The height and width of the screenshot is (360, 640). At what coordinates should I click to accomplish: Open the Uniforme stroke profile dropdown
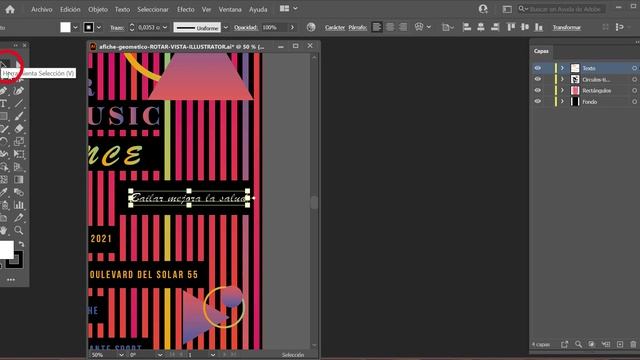click(x=226, y=27)
